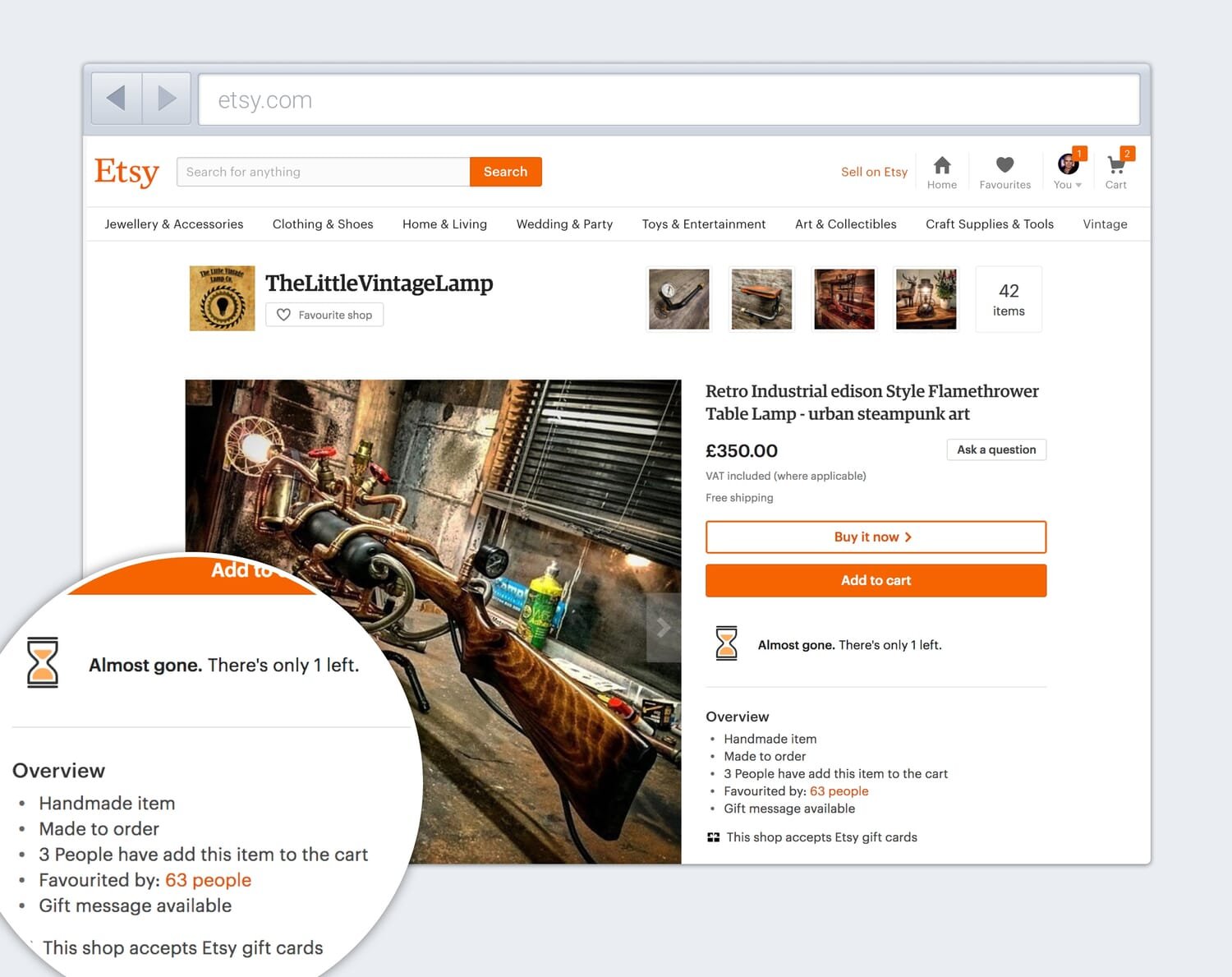
Task: Click the gift card icon beside shop acceptance text
Action: coord(712,836)
